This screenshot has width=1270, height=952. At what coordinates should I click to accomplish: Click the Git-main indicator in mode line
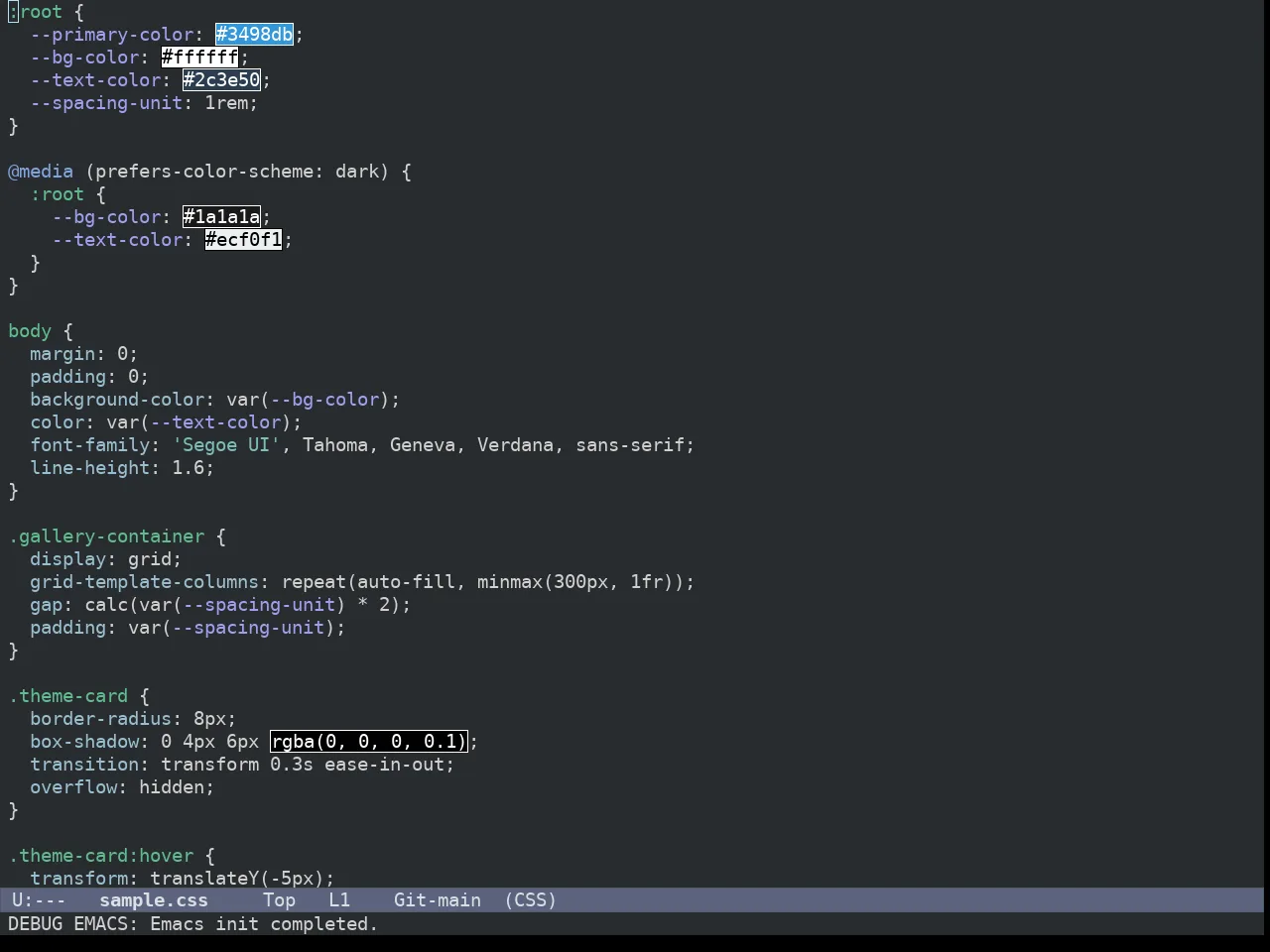click(x=438, y=900)
